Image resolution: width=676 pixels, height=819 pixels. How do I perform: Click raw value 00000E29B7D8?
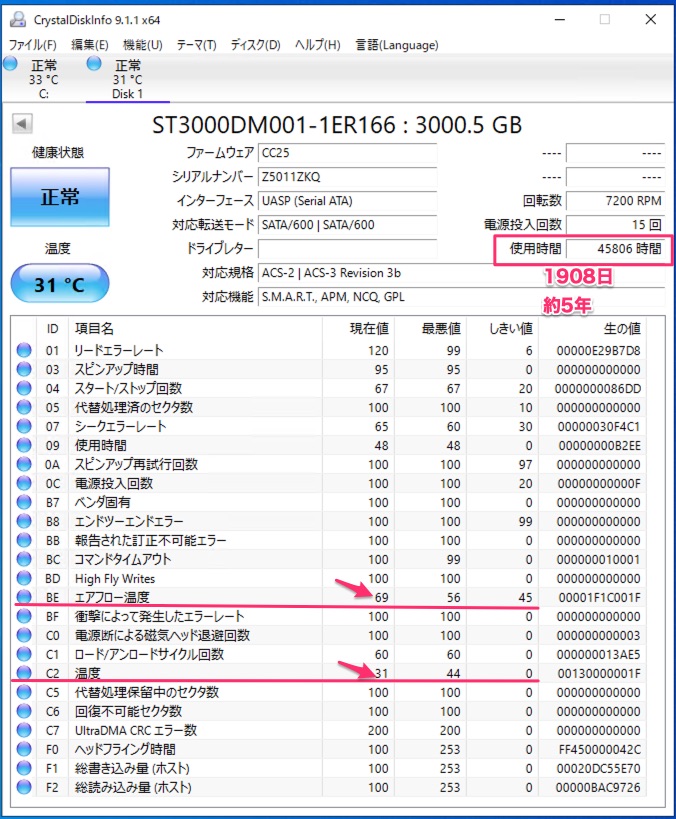(598, 350)
